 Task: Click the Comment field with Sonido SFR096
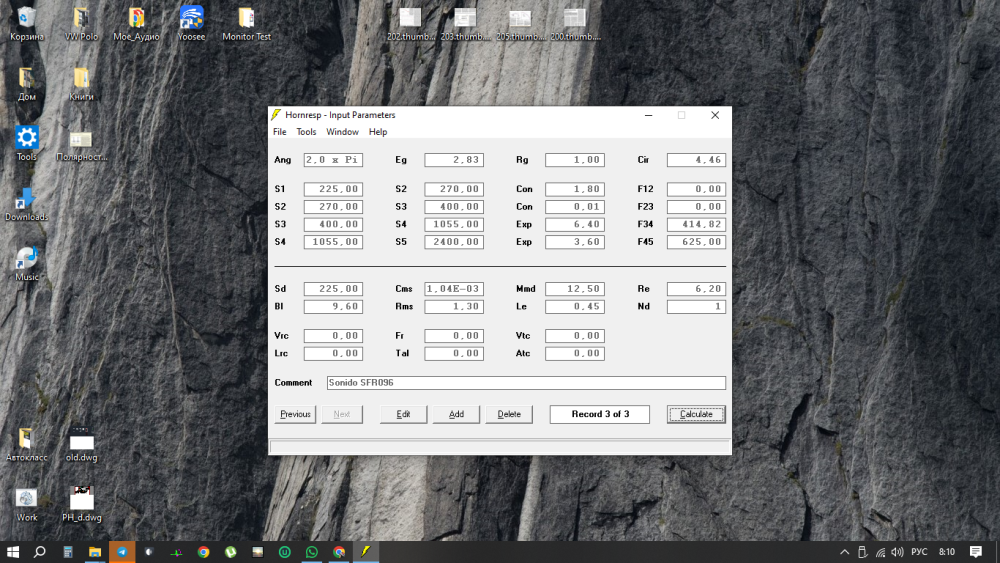[x=526, y=383]
